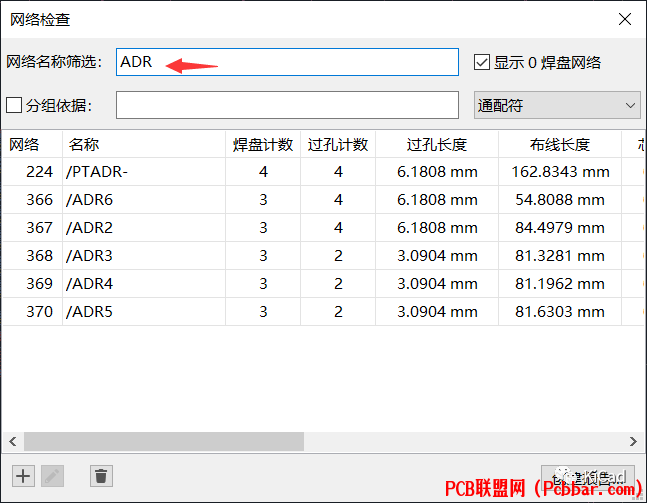Click the 81.3281 mm routing length cell

click(560, 256)
